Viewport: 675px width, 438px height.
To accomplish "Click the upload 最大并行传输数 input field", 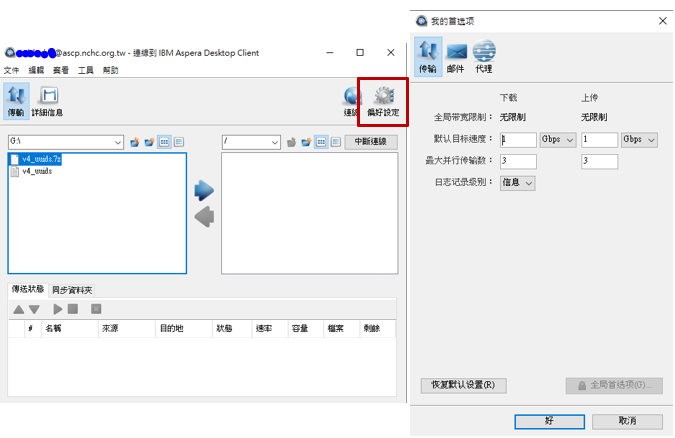I will click(x=599, y=161).
